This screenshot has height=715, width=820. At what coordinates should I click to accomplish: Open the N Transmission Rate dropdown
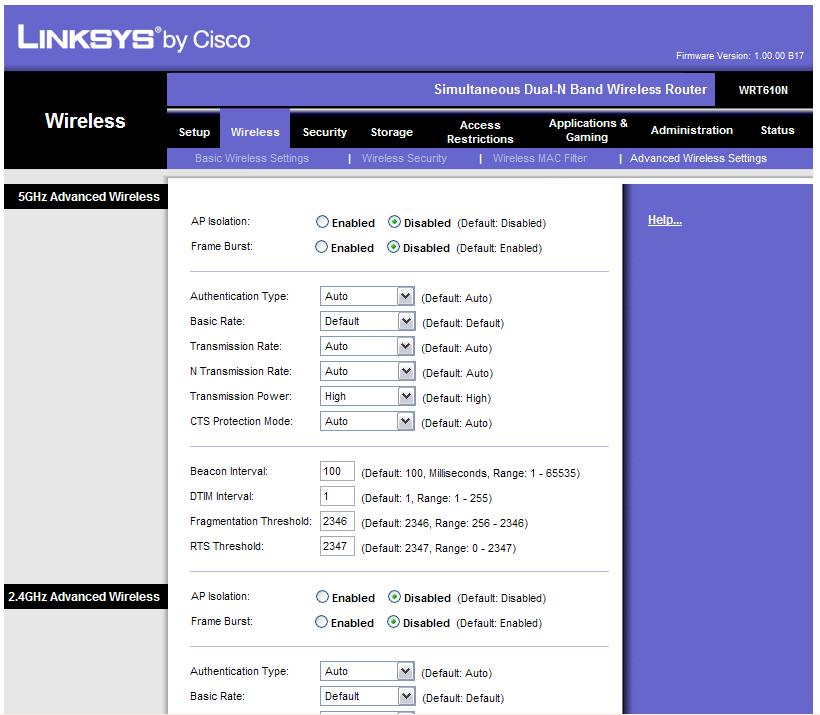point(367,371)
